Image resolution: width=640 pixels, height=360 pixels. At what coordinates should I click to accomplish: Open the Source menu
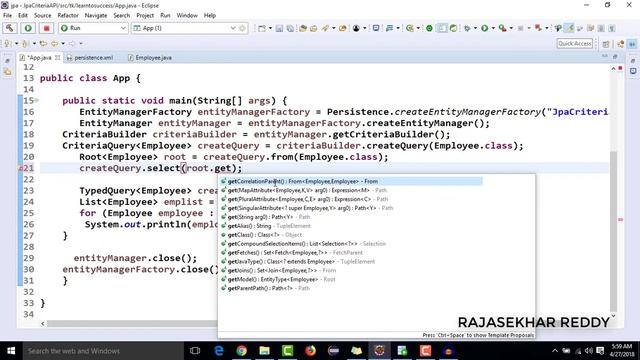[42, 16]
